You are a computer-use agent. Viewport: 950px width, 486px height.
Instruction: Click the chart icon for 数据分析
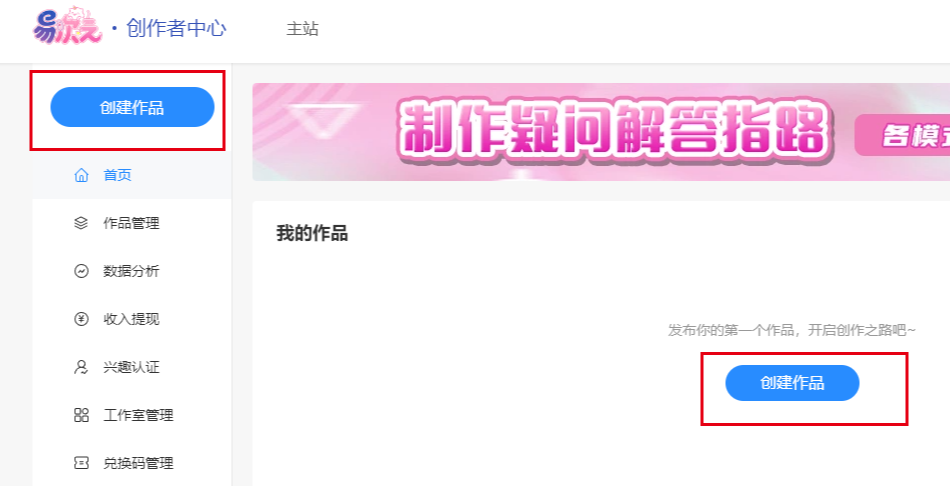tap(81, 271)
